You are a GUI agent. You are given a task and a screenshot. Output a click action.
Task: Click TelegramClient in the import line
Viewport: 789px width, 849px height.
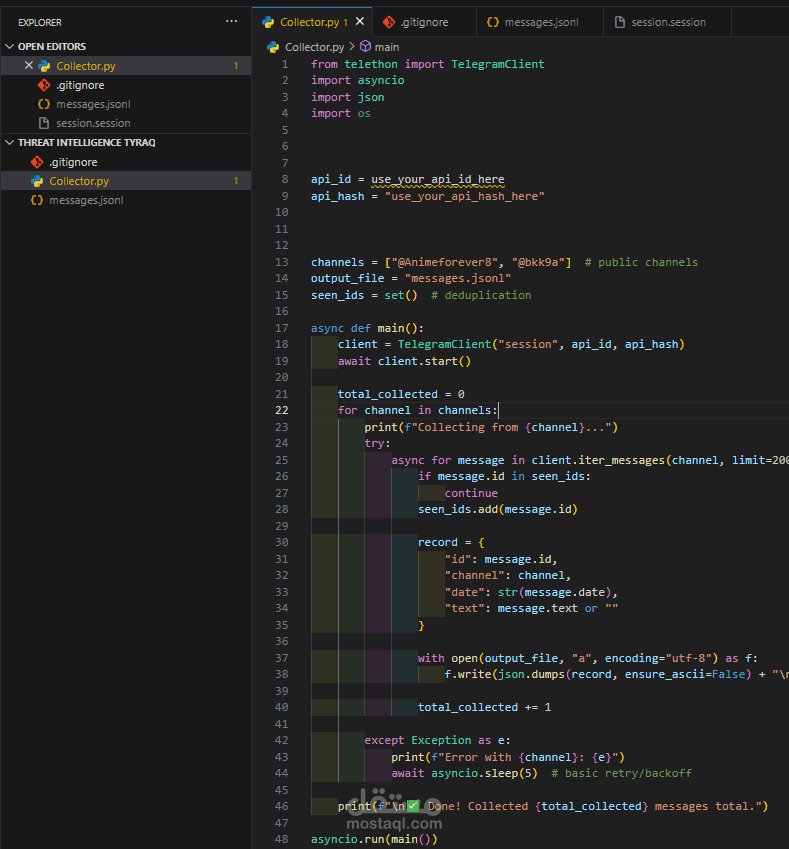click(x=498, y=64)
